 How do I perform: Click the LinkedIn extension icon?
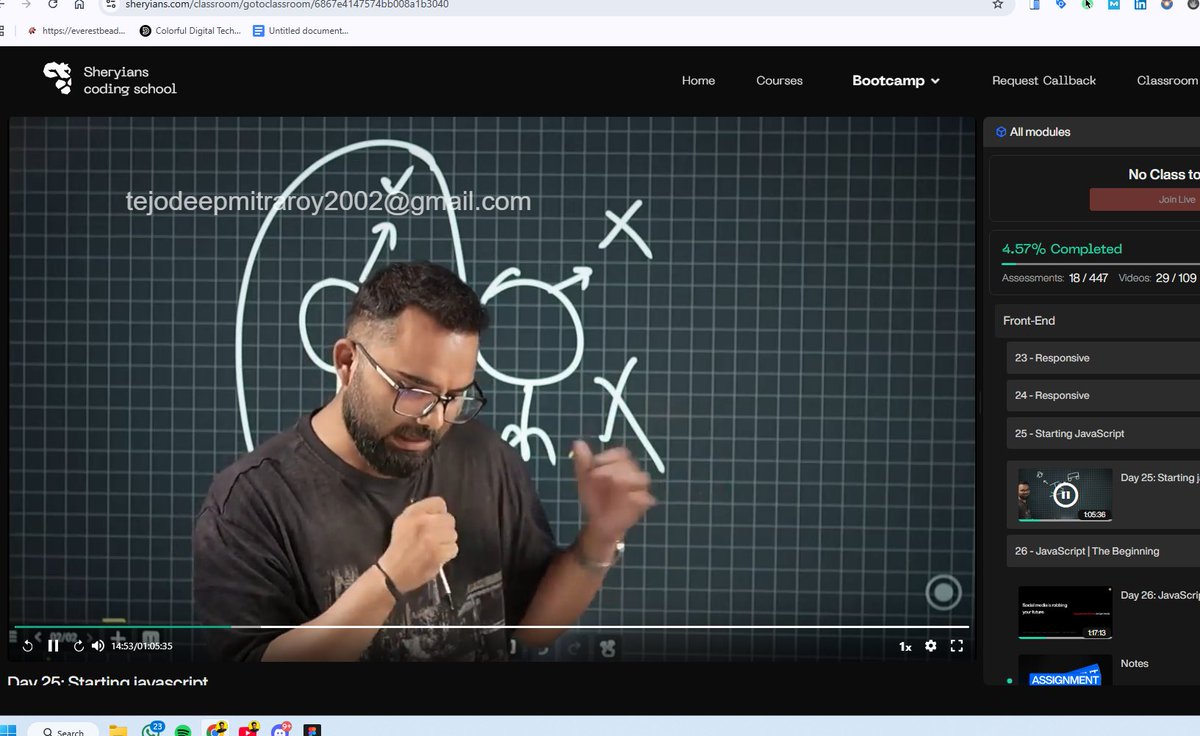pos(1140,5)
